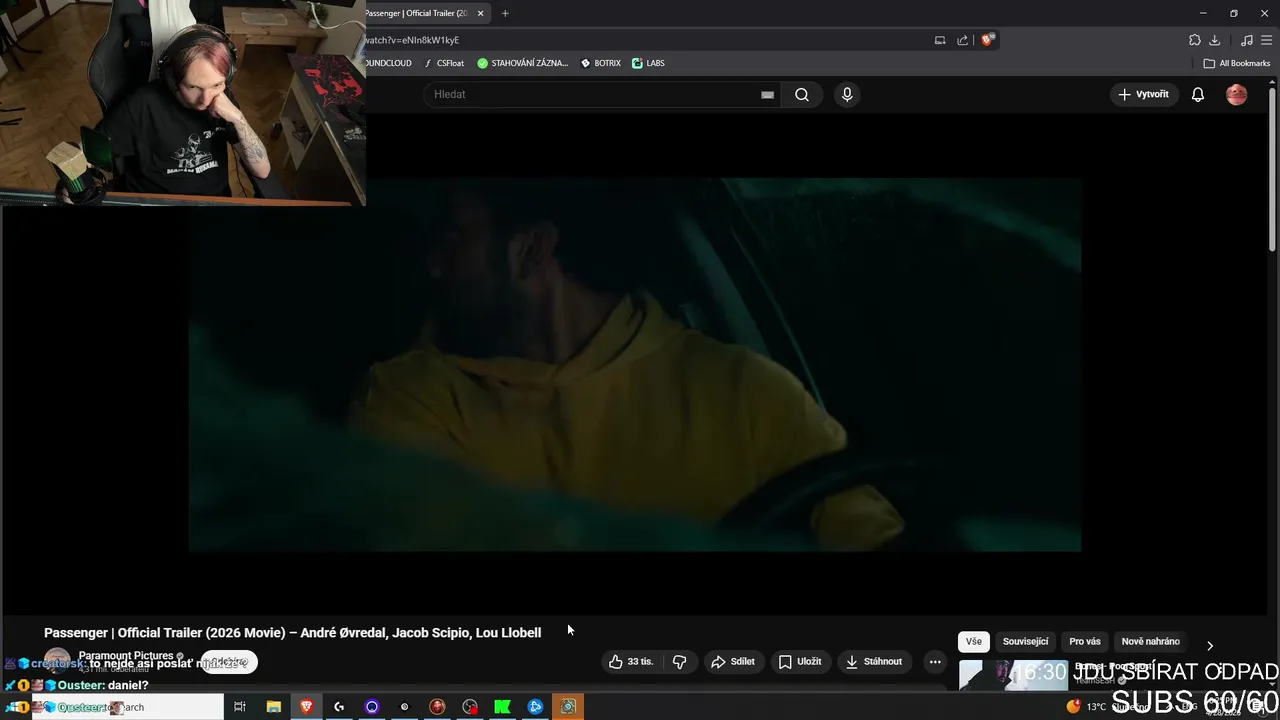Viewport: 1280px width, 720px height.
Task: Open YouTube notifications bell
Action: coord(1197,94)
